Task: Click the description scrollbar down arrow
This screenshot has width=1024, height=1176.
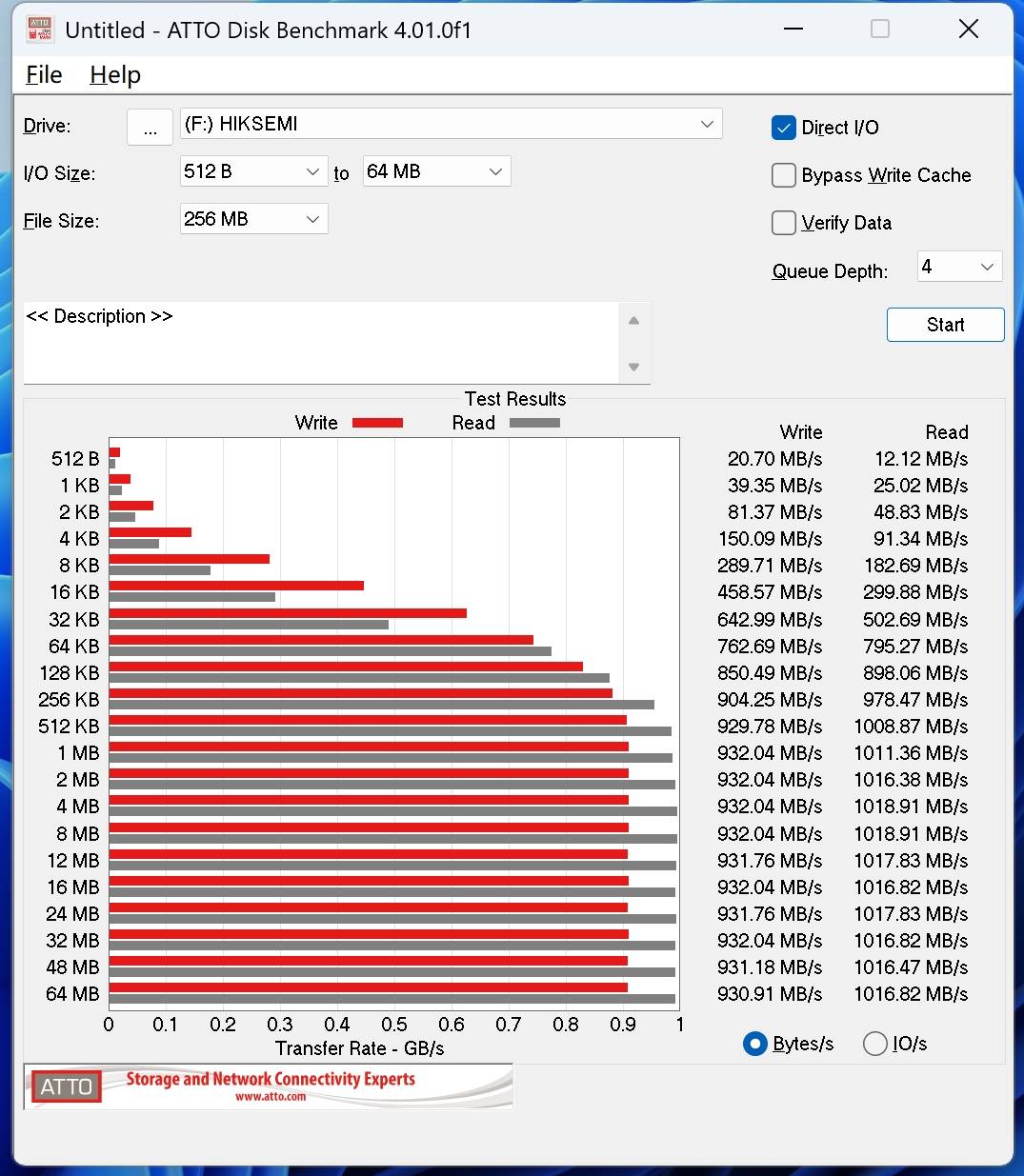Action: (x=633, y=367)
